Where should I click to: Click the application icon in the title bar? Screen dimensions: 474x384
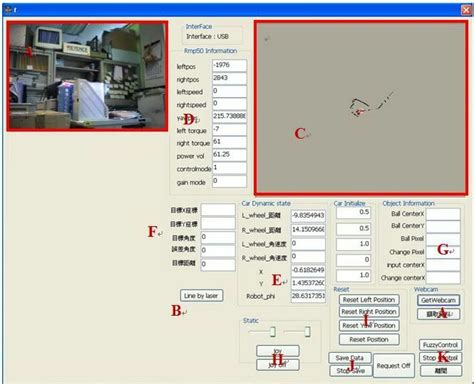pyautogui.click(x=9, y=10)
